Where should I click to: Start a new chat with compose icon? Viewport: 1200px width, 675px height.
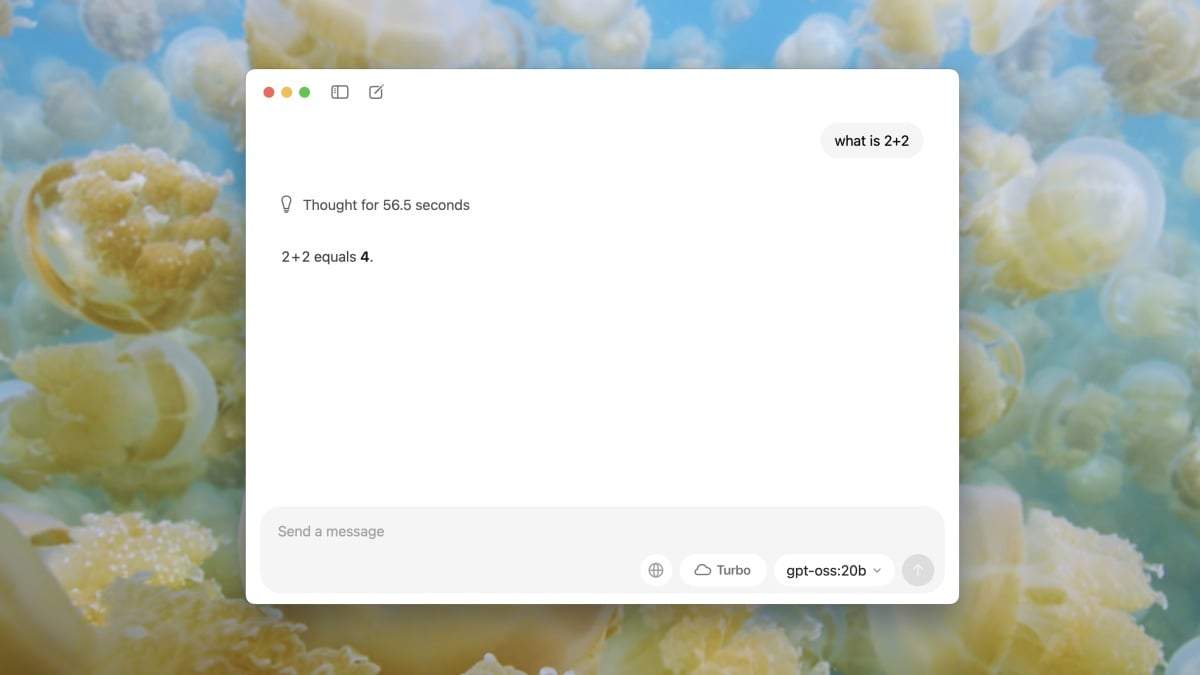click(x=376, y=92)
